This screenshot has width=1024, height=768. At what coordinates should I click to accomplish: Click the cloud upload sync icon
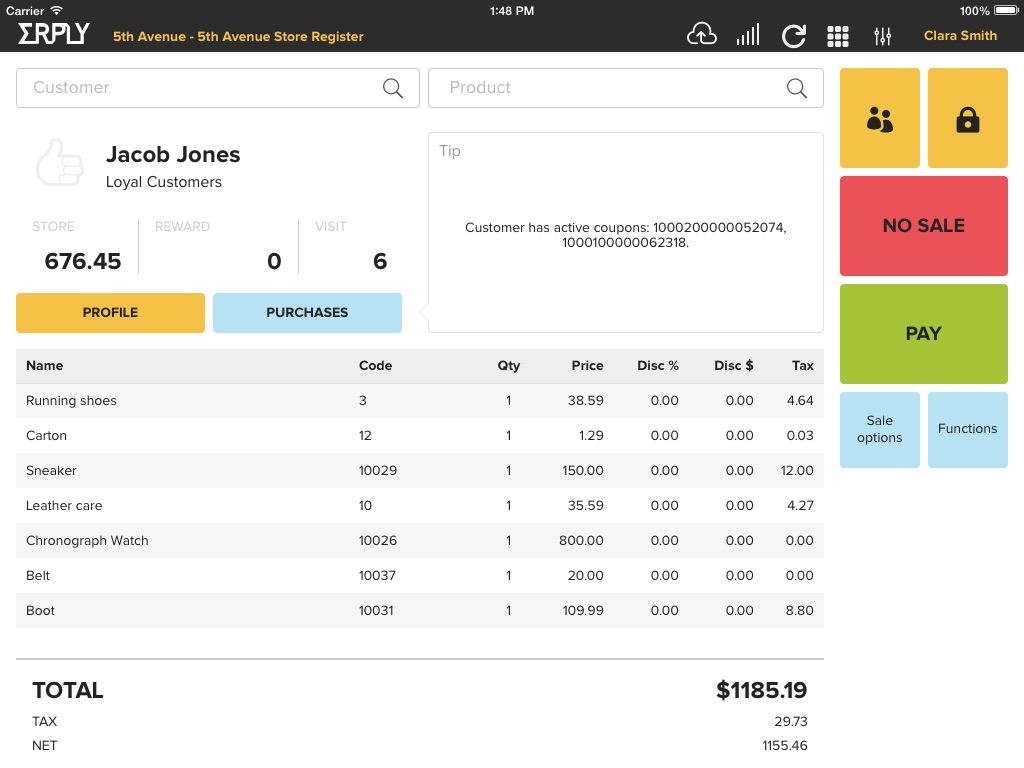[702, 36]
